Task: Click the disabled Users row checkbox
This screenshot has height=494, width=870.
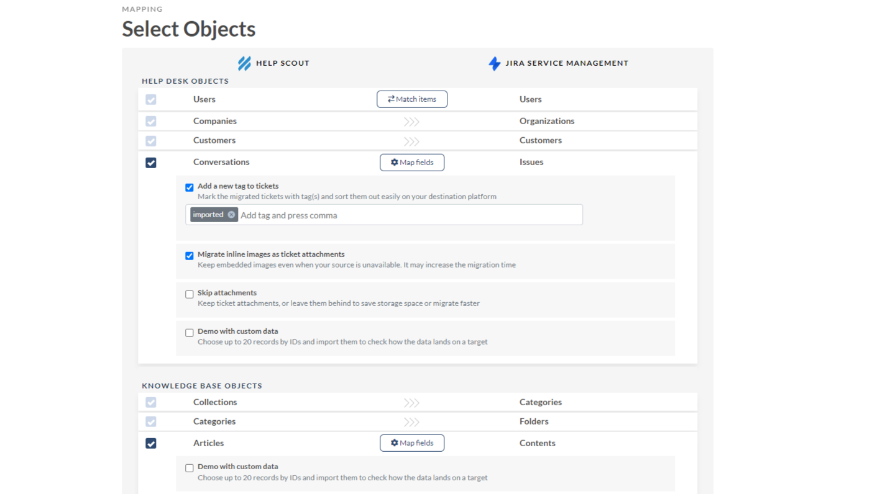Action: [x=151, y=100]
